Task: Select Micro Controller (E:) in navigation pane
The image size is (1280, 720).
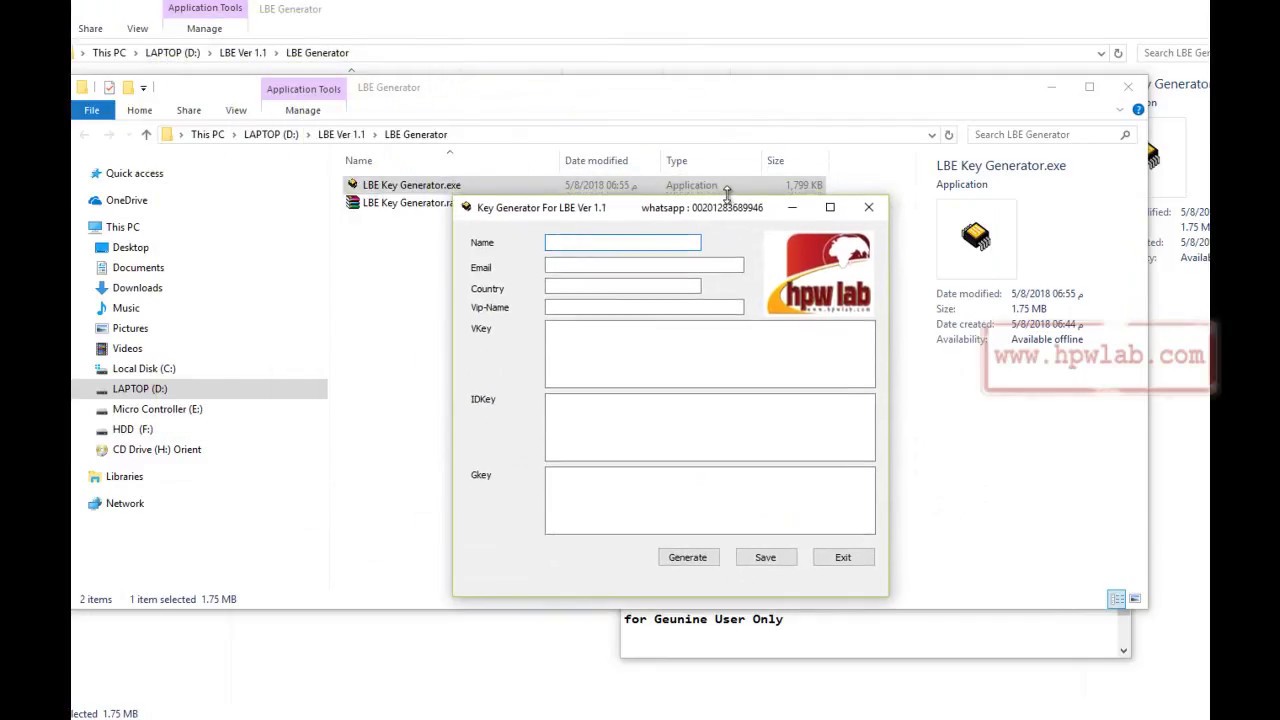Action: coord(157,409)
